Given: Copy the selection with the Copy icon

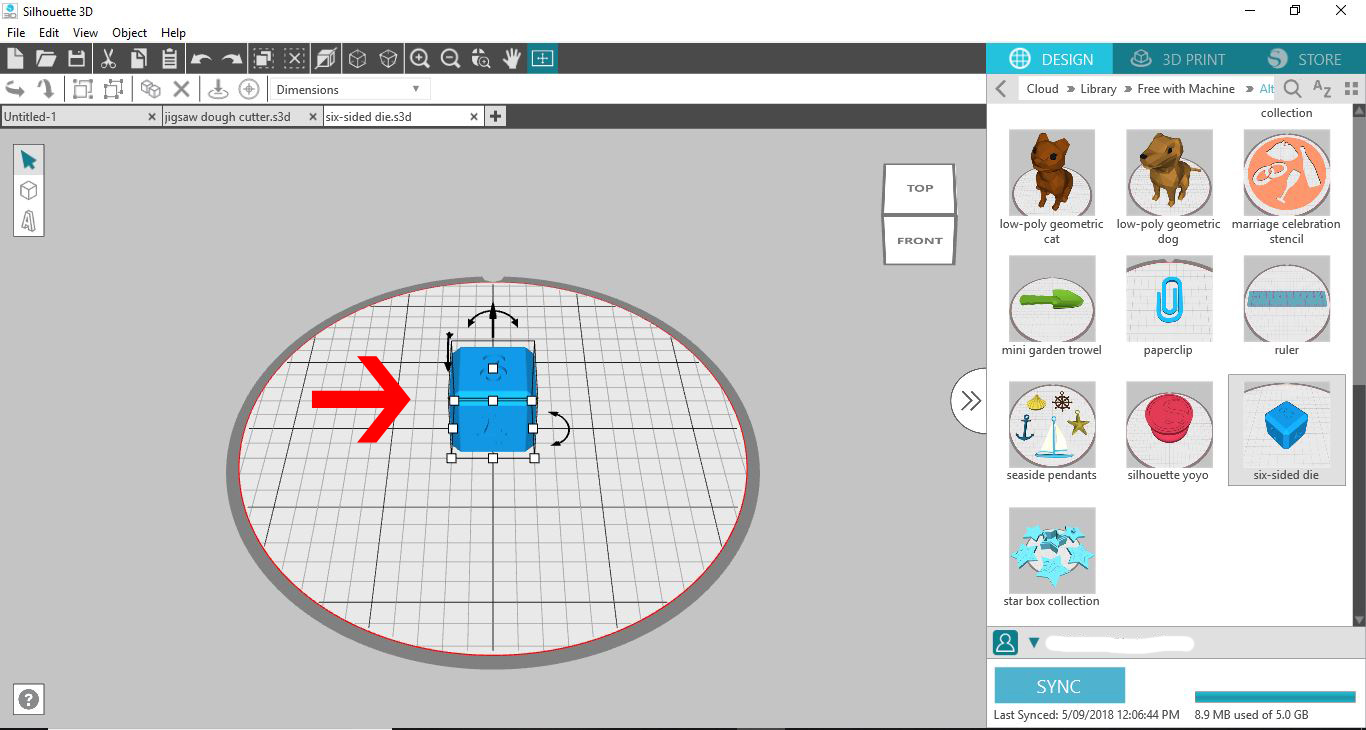Looking at the screenshot, I should pyautogui.click(x=139, y=59).
